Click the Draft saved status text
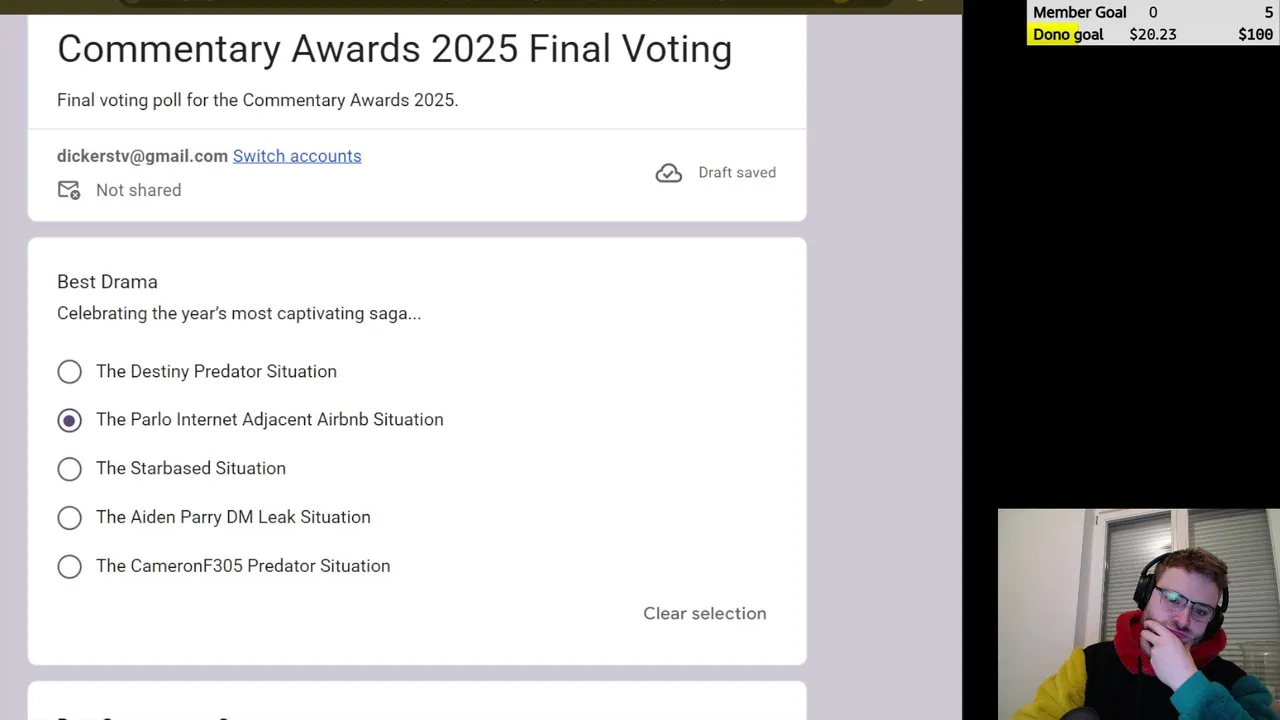Viewport: 1280px width, 720px height. pyautogui.click(x=737, y=173)
